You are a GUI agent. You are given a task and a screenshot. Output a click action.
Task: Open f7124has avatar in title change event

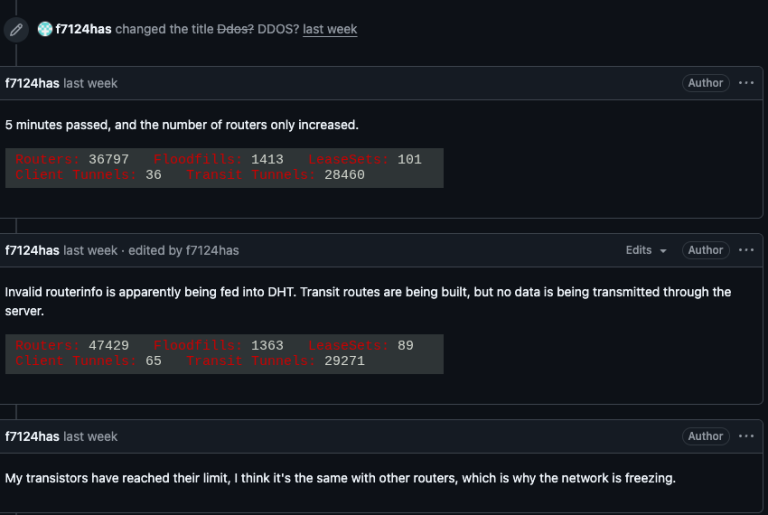point(45,29)
